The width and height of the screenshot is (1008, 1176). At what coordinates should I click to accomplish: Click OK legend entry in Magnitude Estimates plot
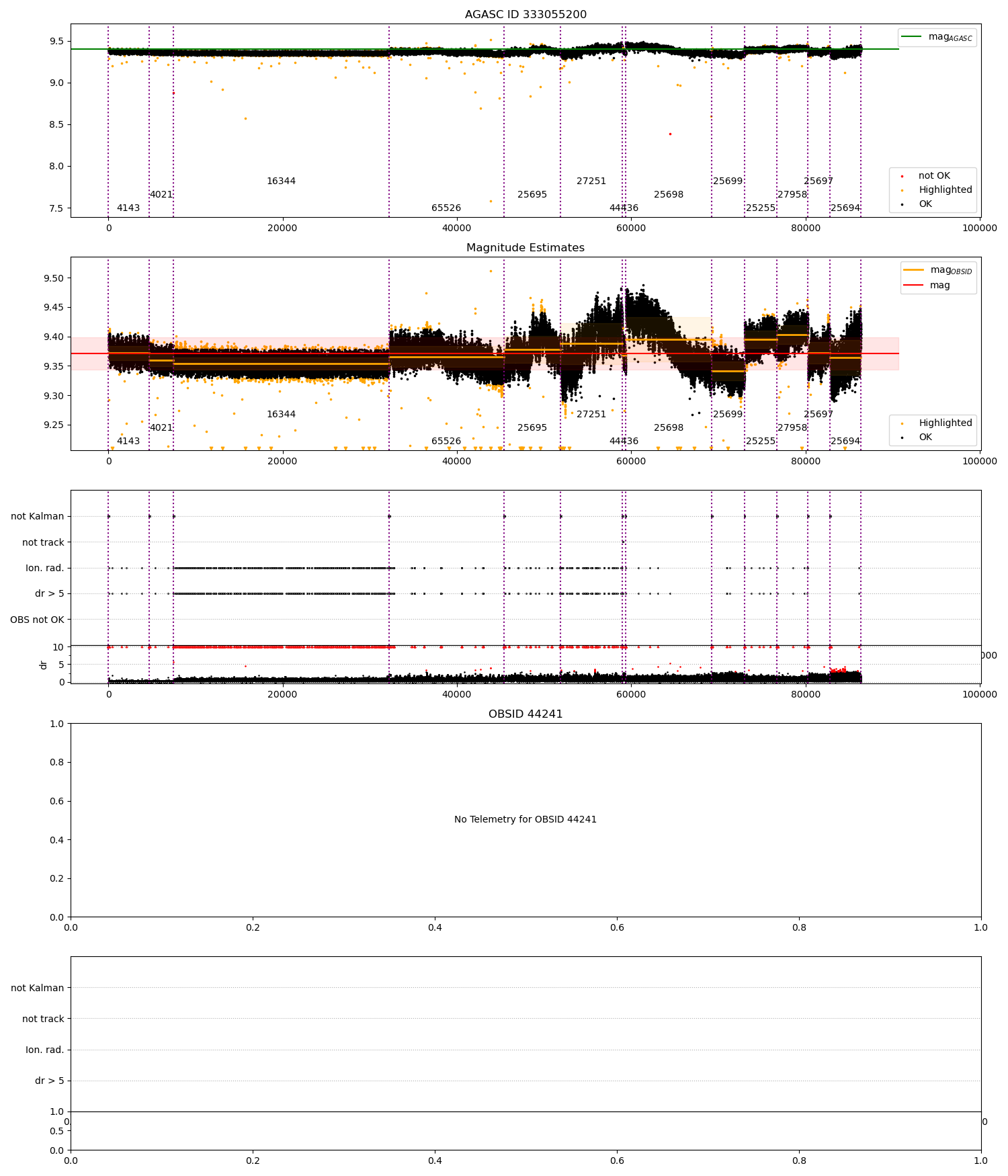pos(917,437)
